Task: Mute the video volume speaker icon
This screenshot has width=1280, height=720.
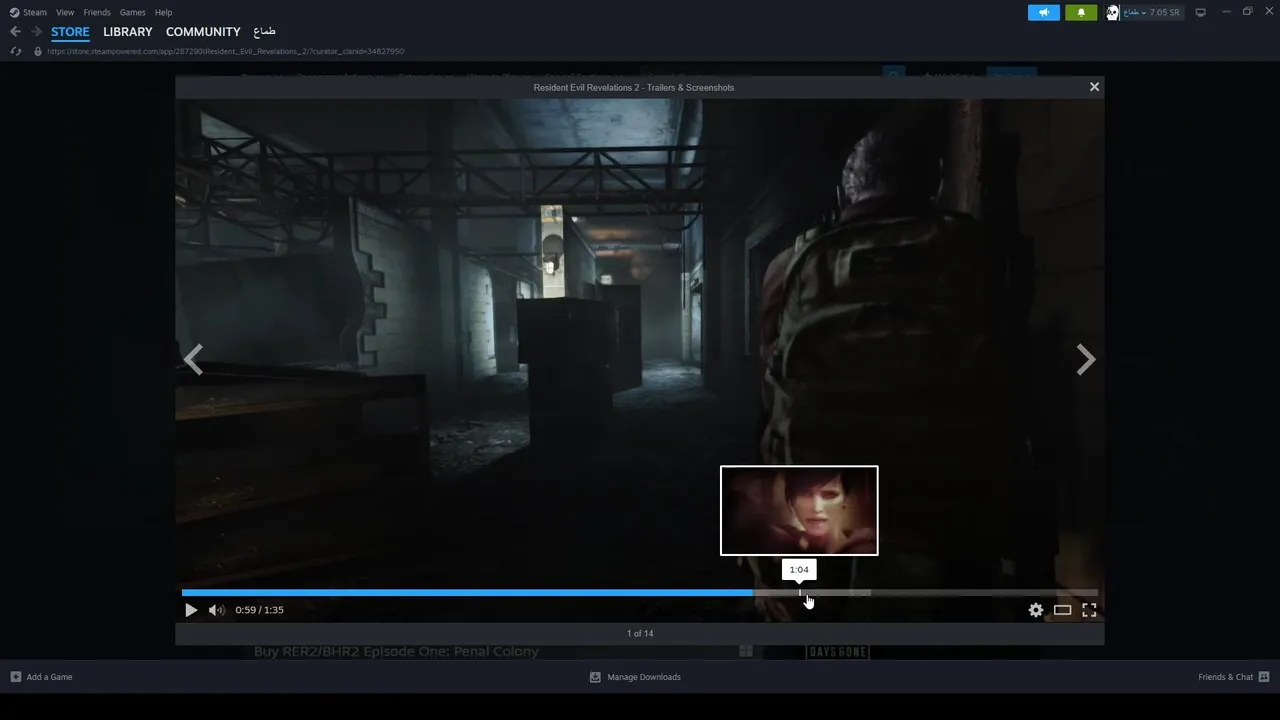Action: coord(216,610)
